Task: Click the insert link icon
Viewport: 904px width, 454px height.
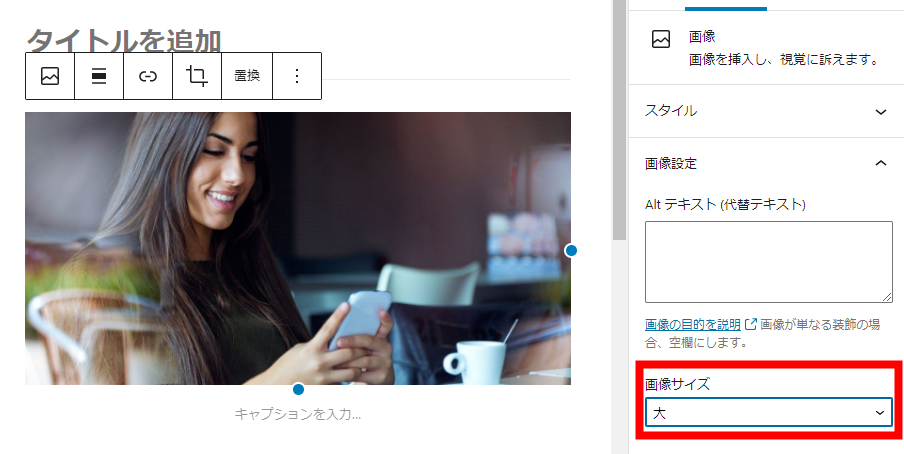Action: pyautogui.click(x=148, y=76)
